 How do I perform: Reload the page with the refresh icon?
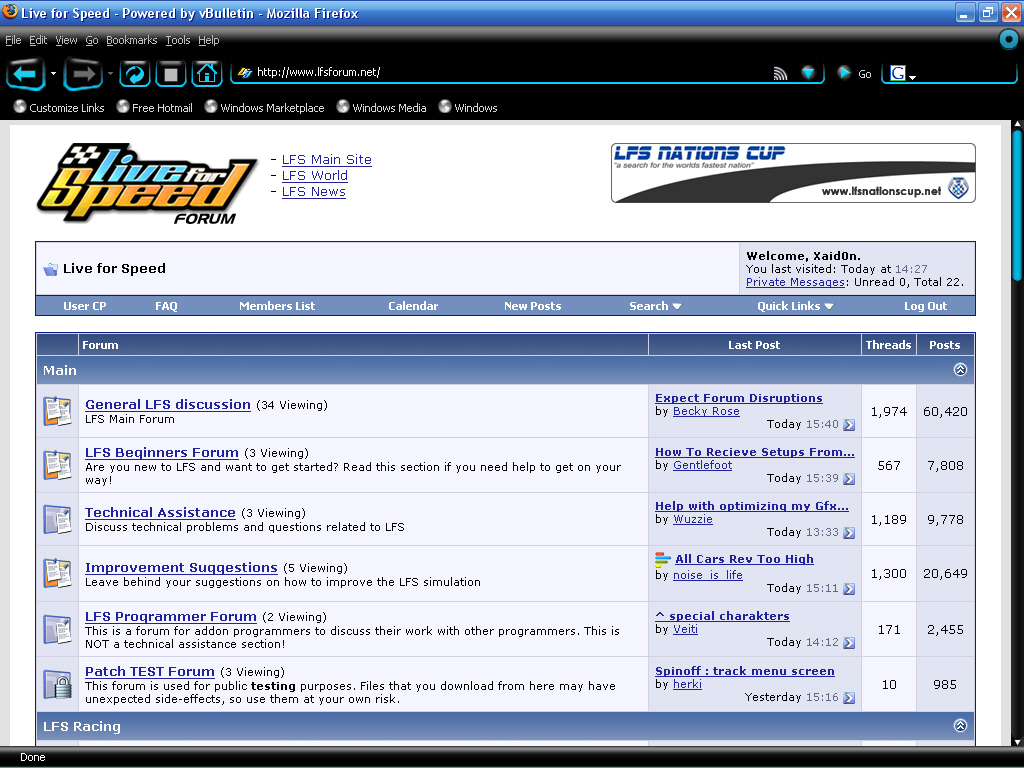coord(135,74)
